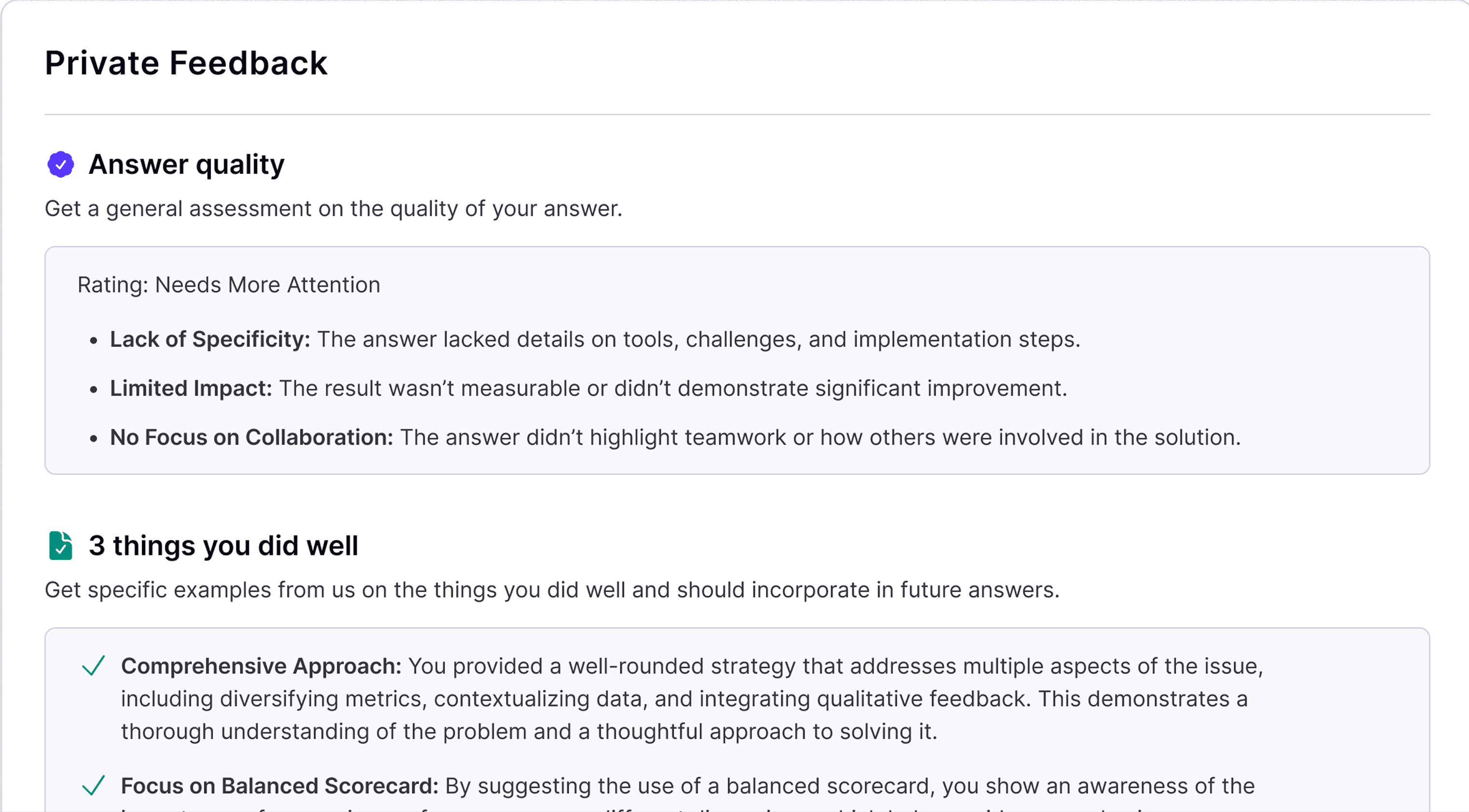Image resolution: width=1469 pixels, height=812 pixels.
Task: Click the checkmark beside Focus on Balanced Scorecard
Action: 94,785
